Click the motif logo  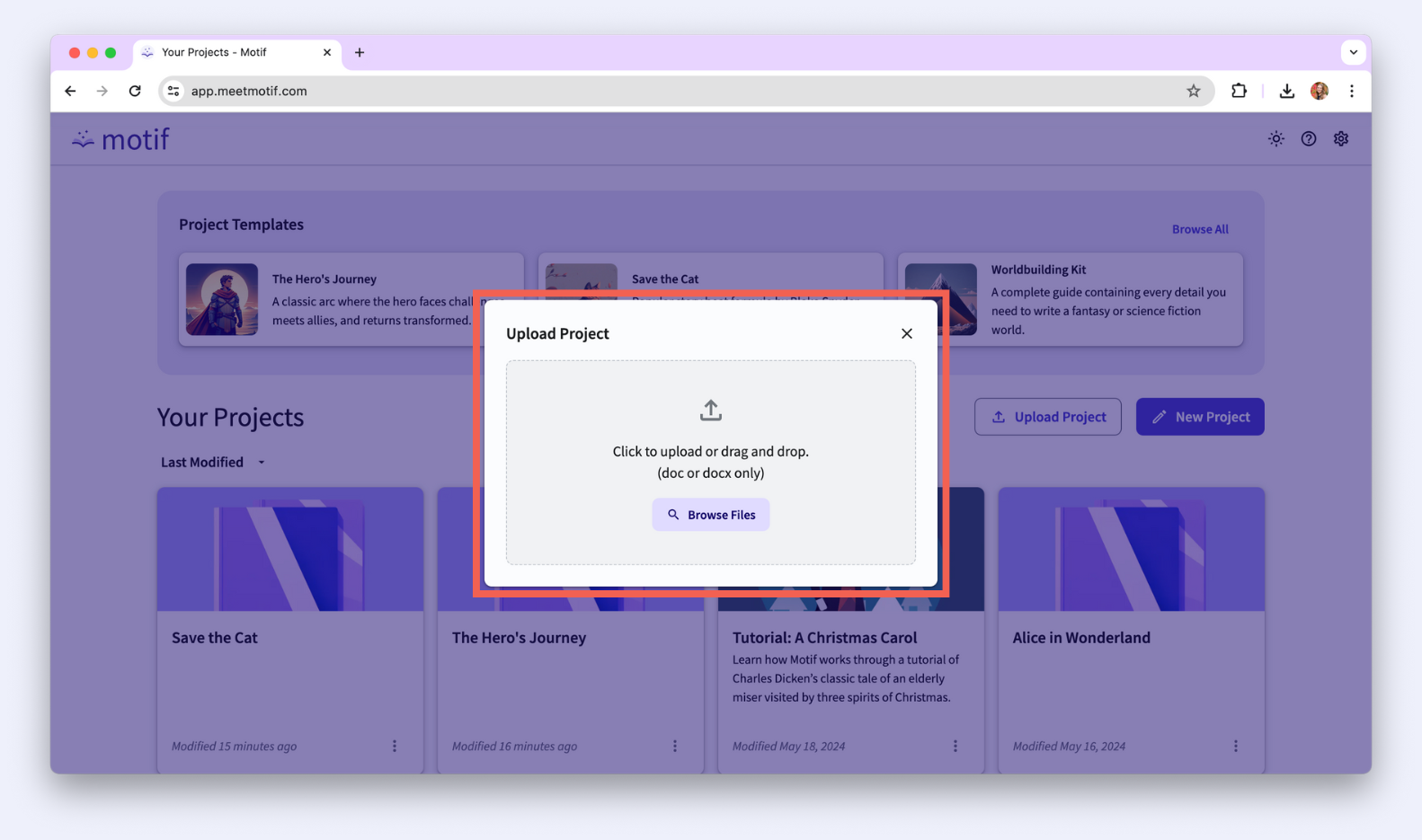(x=120, y=139)
